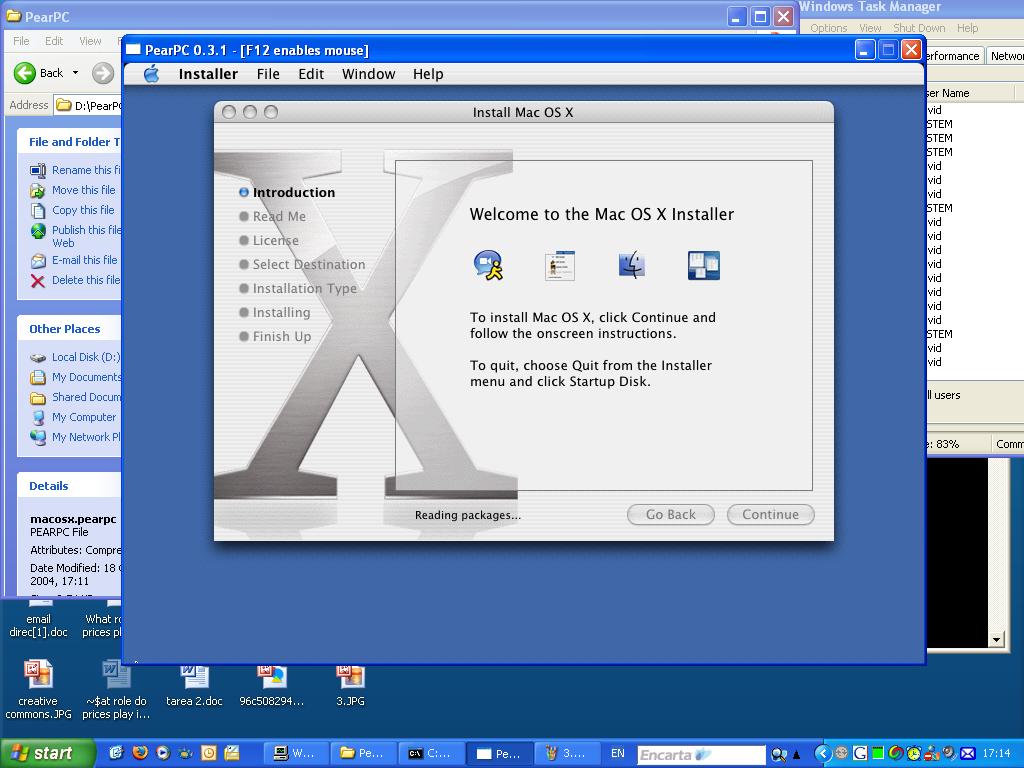Screen dimensions: 1024x768
Task: Click the Go Back button in installer
Action: 671,515
